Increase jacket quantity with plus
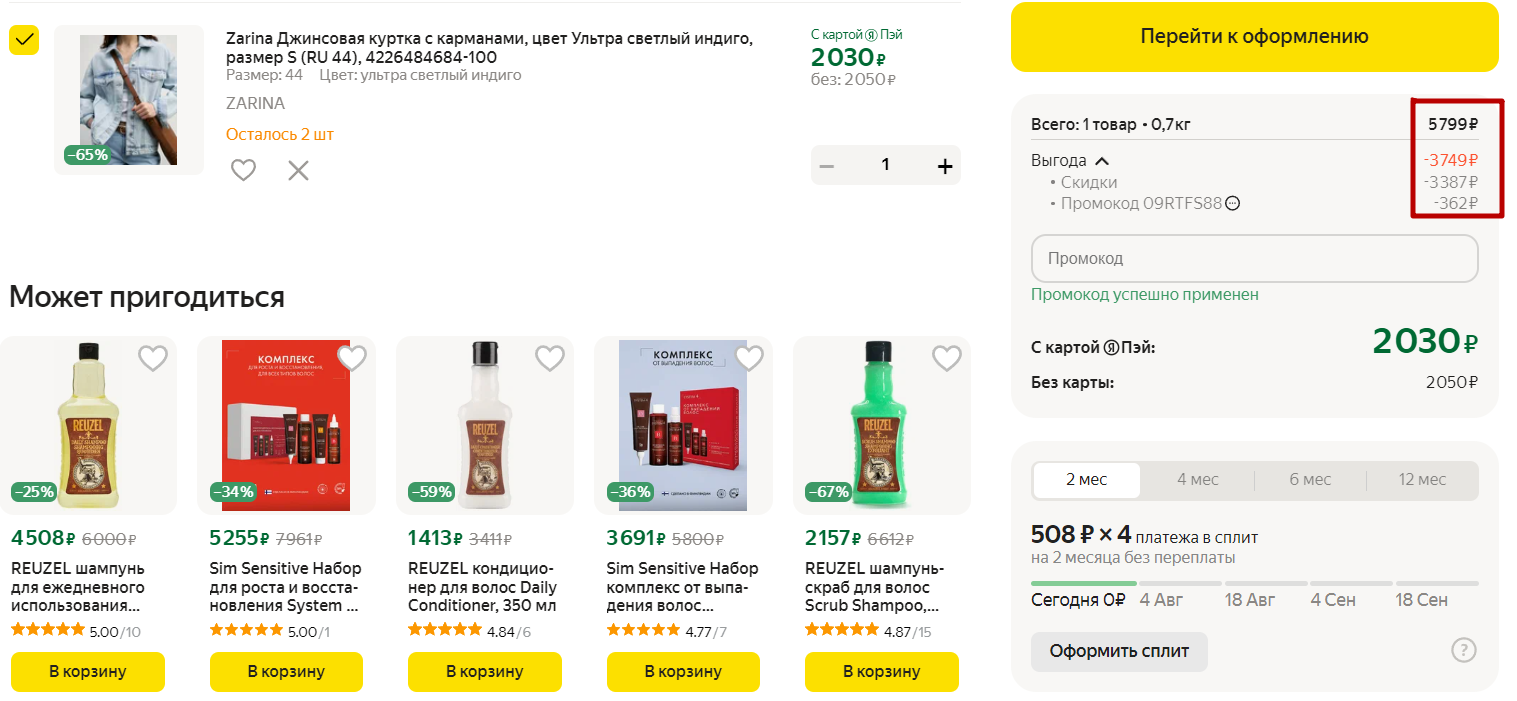This screenshot has width=1517, height=701. (945, 166)
